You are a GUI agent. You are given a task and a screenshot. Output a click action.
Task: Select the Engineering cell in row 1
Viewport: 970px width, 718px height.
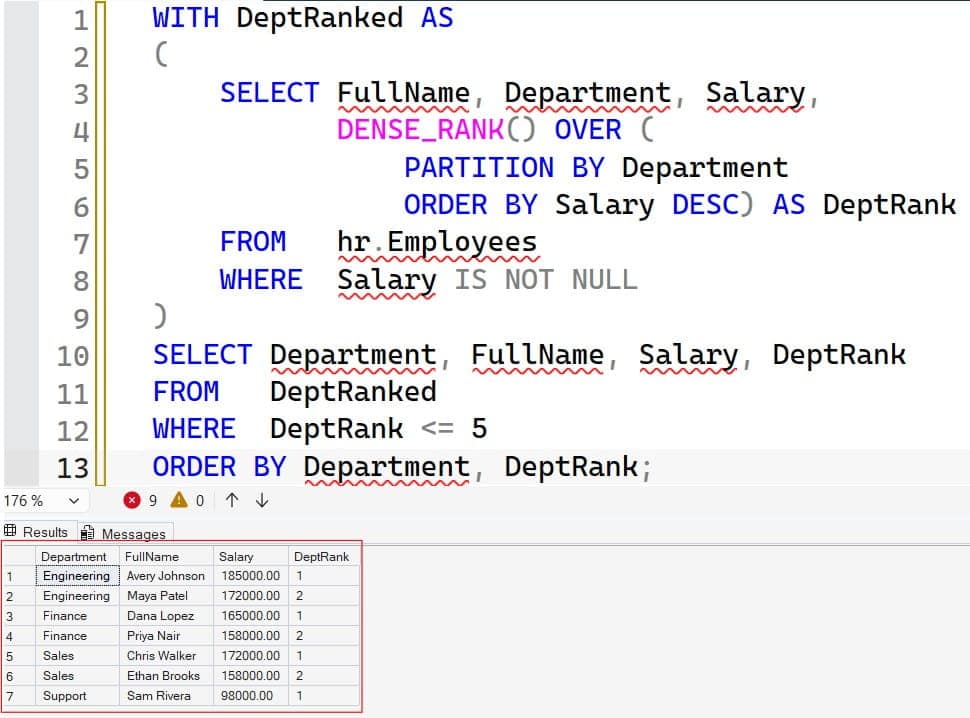tap(77, 576)
